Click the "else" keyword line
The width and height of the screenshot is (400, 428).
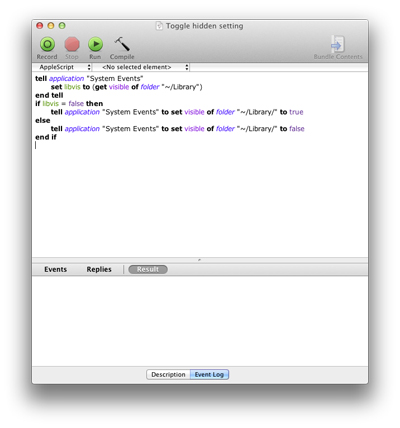click(43, 120)
